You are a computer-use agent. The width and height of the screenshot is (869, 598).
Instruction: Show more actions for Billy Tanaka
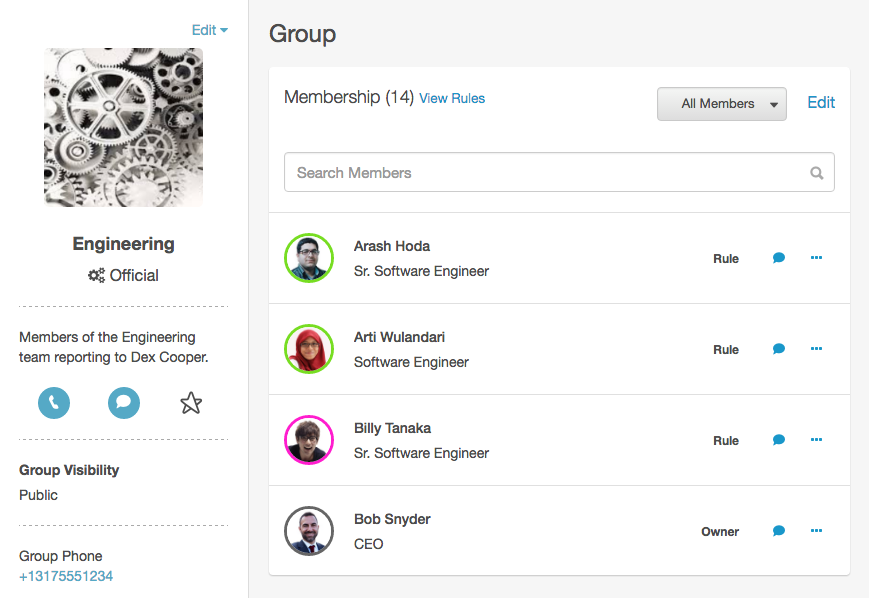816,440
